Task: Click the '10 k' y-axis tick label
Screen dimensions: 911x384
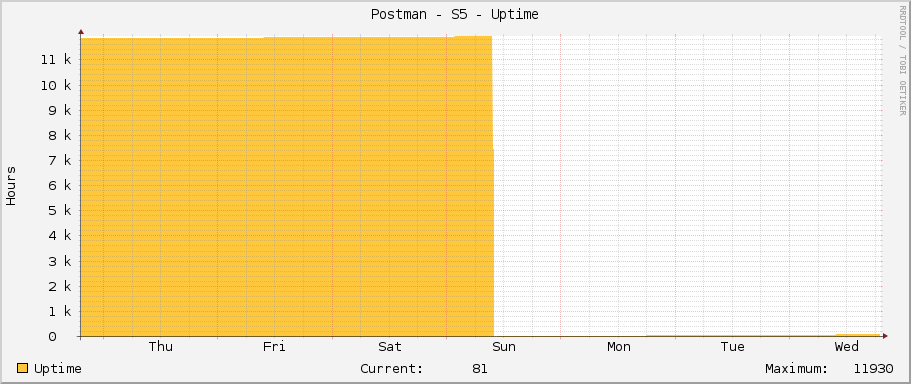Action: pos(56,85)
